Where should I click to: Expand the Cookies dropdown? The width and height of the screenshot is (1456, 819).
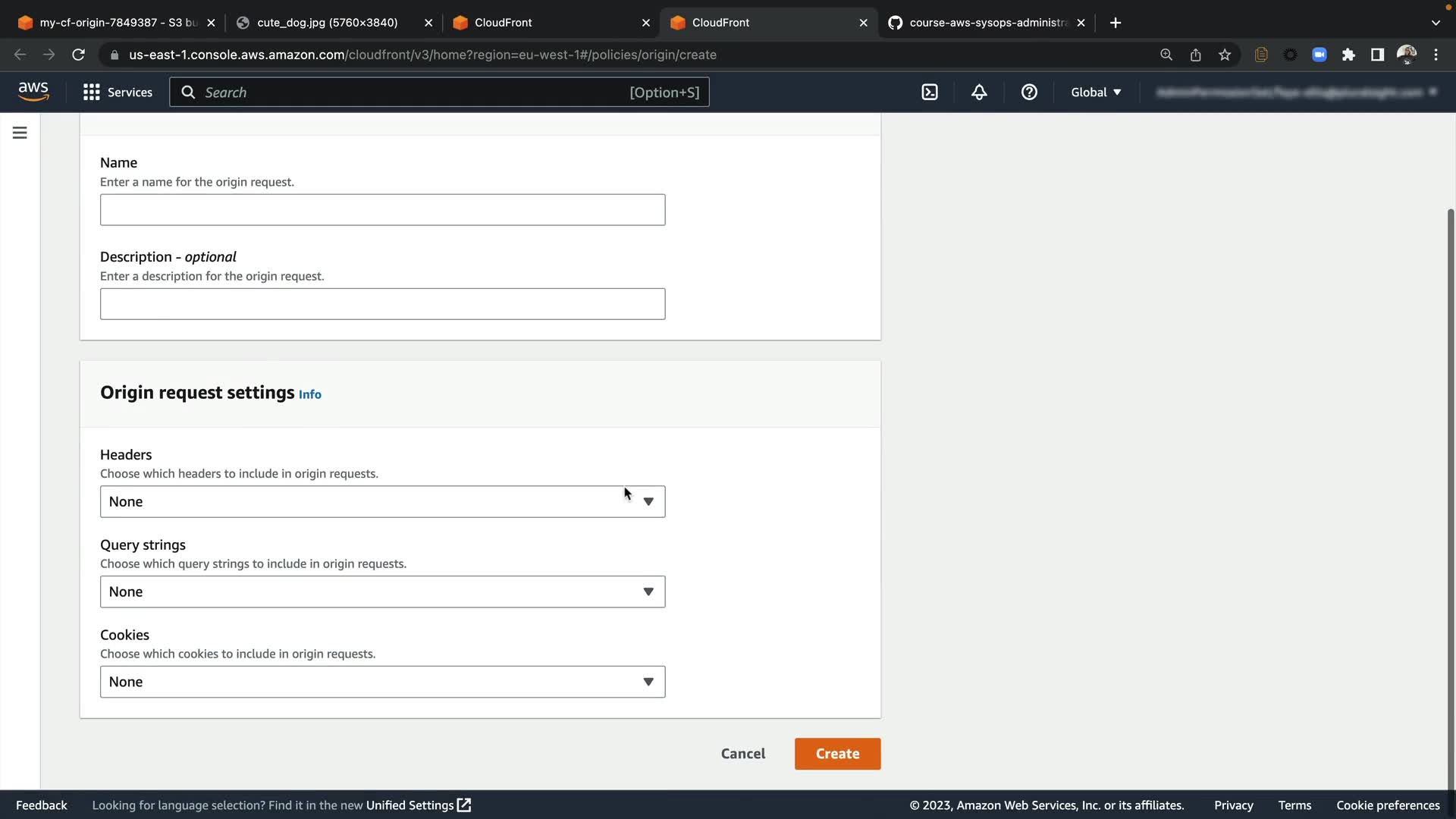382,682
